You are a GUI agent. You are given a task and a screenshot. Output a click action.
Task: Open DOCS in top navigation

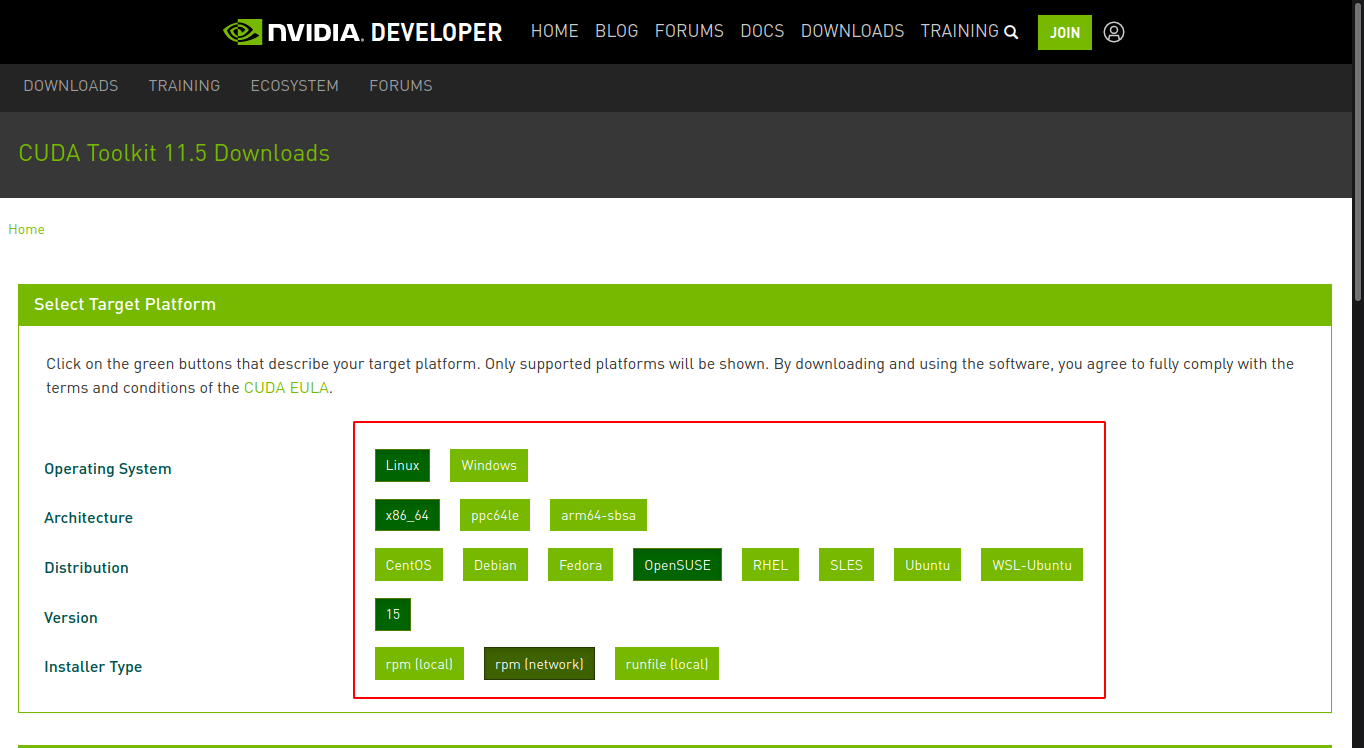pos(762,31)
